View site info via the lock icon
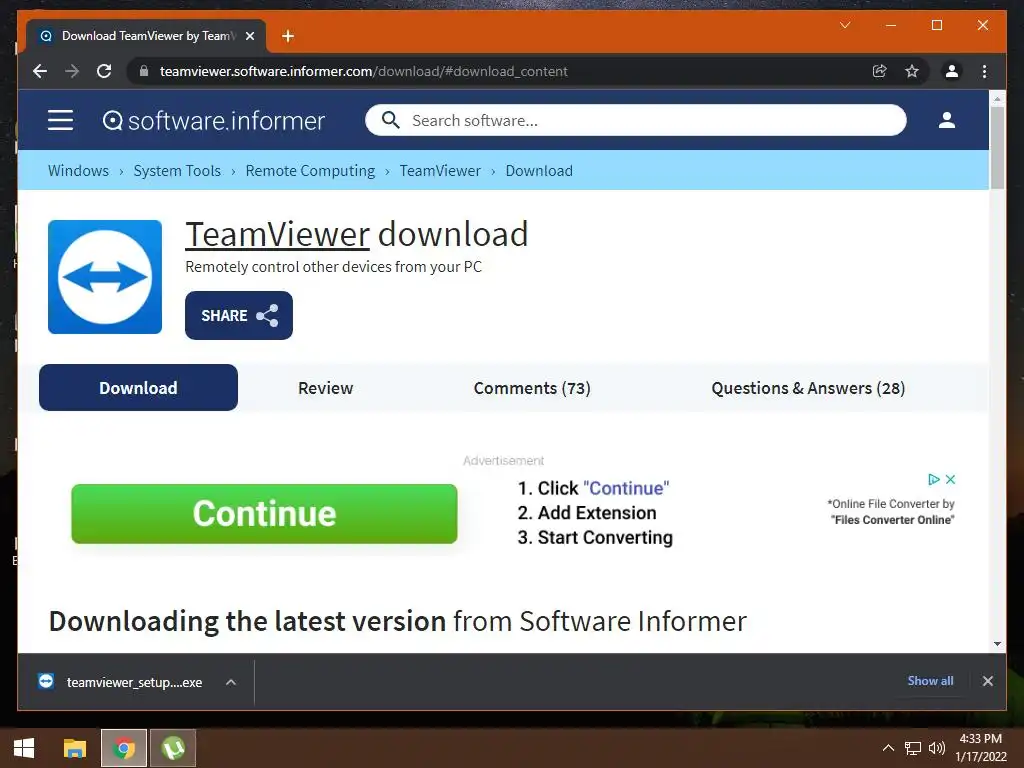This screenshot has width=1024, height=768. coord(144,71)
